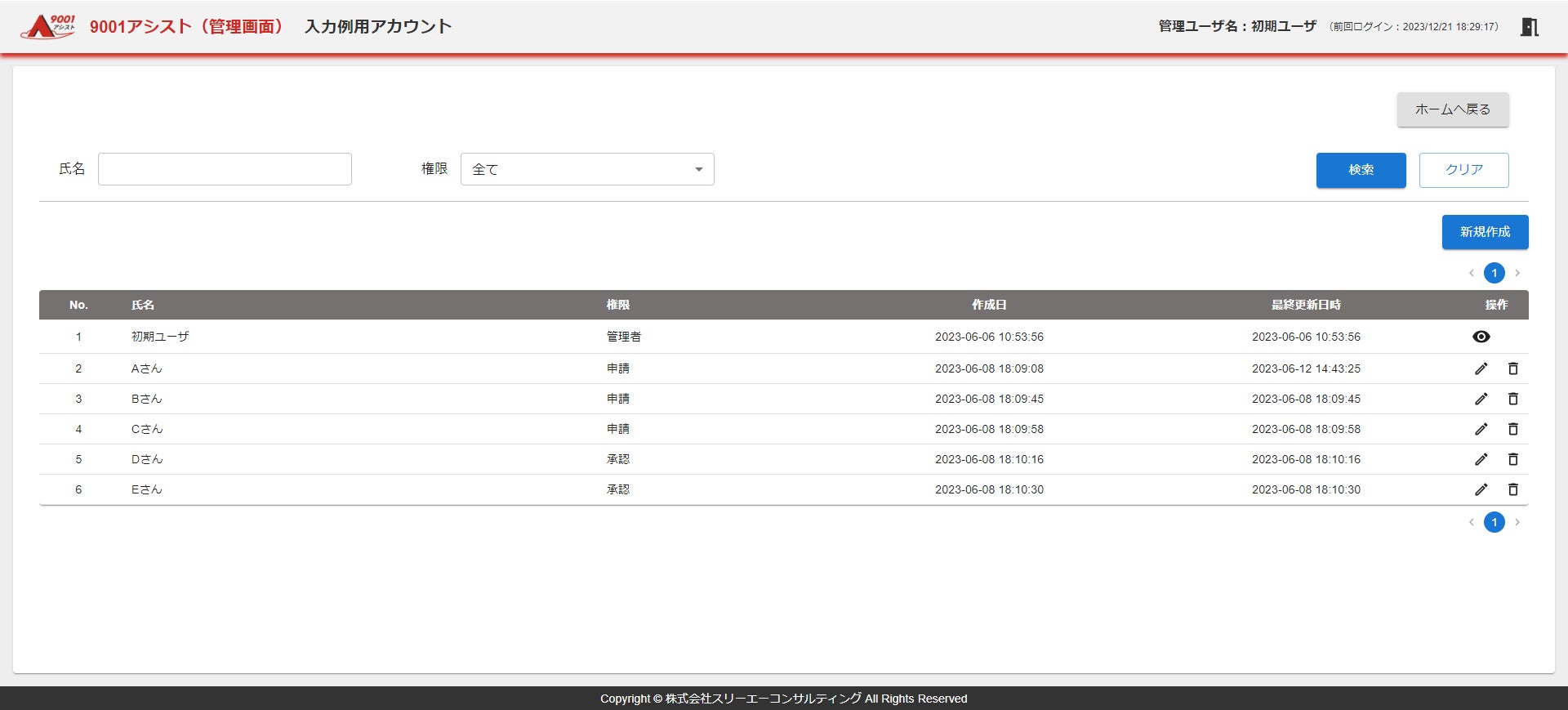The height and width of the screenshot is (710, 1568).
Task: Click the 入力例用アカウント header title
Action: (378, 26)
